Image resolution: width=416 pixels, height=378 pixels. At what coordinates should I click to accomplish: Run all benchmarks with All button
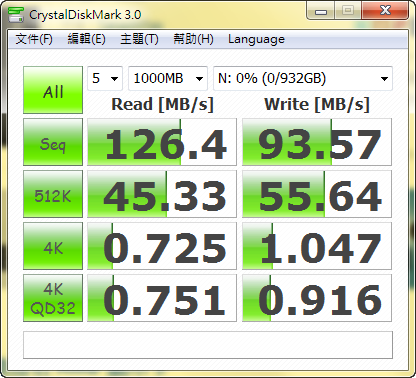tap(53, 90)
